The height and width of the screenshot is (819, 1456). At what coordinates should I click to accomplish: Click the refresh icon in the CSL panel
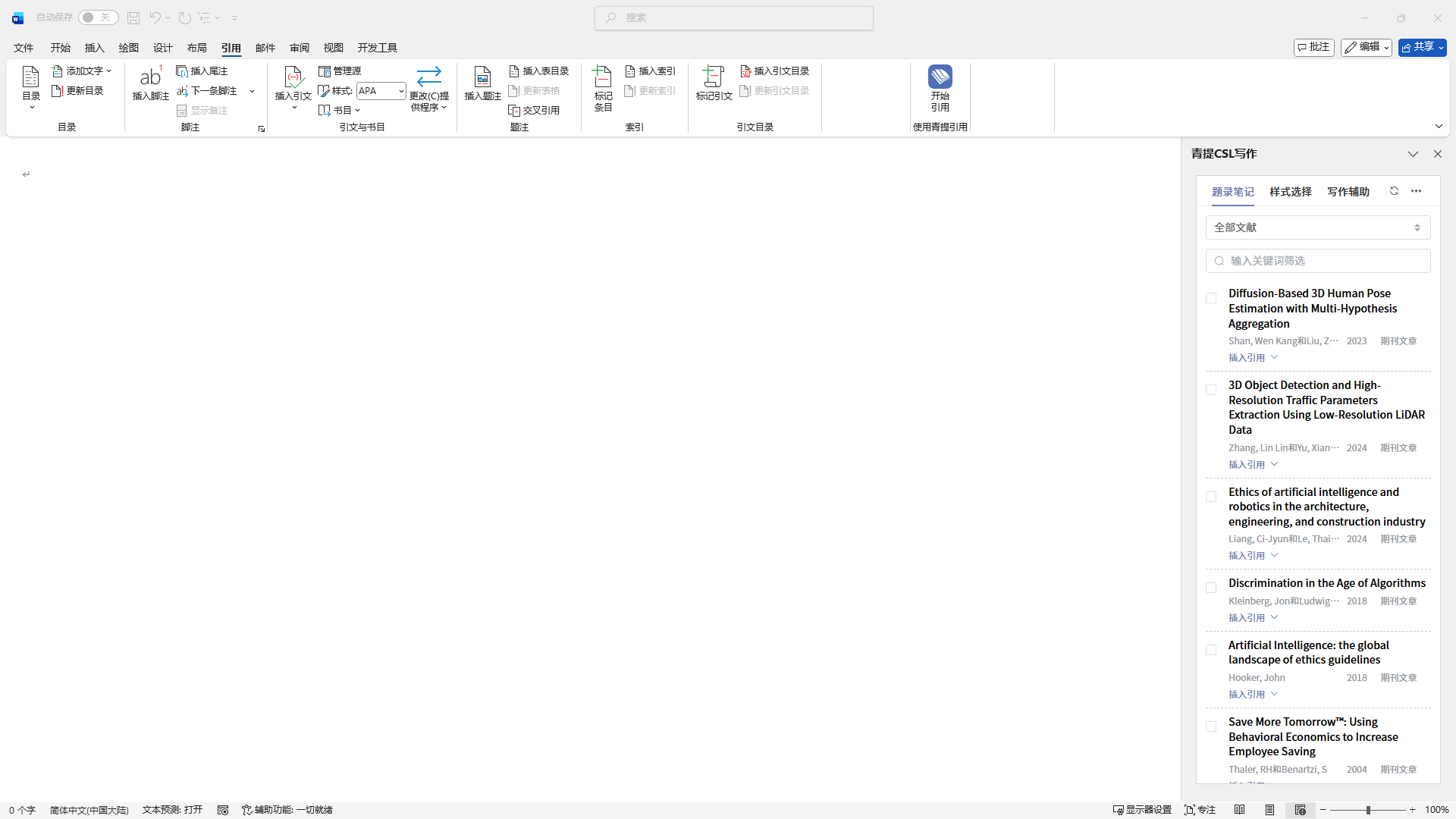(1394, 191)
